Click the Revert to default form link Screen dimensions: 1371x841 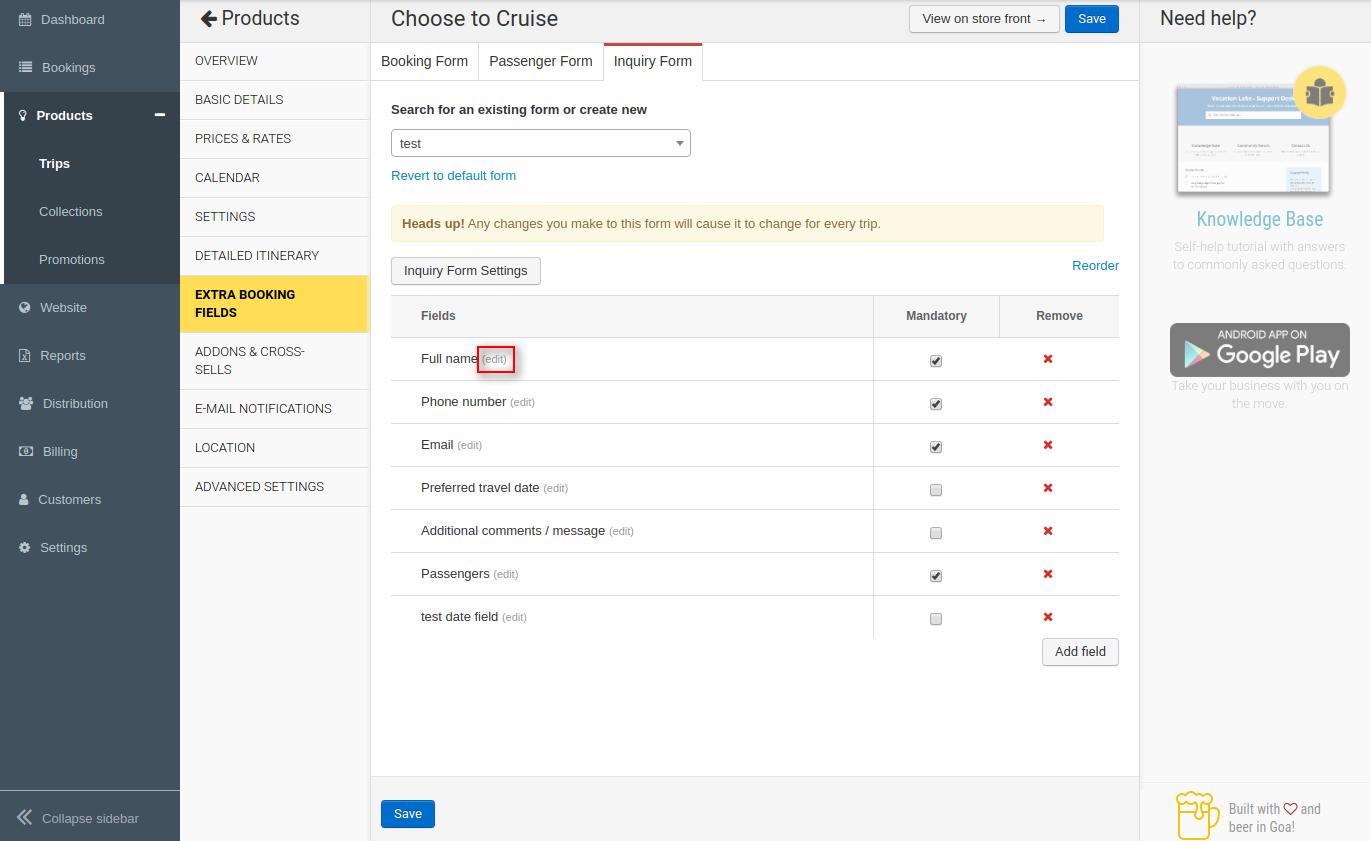pyautogui.click(x=453, y=175)
